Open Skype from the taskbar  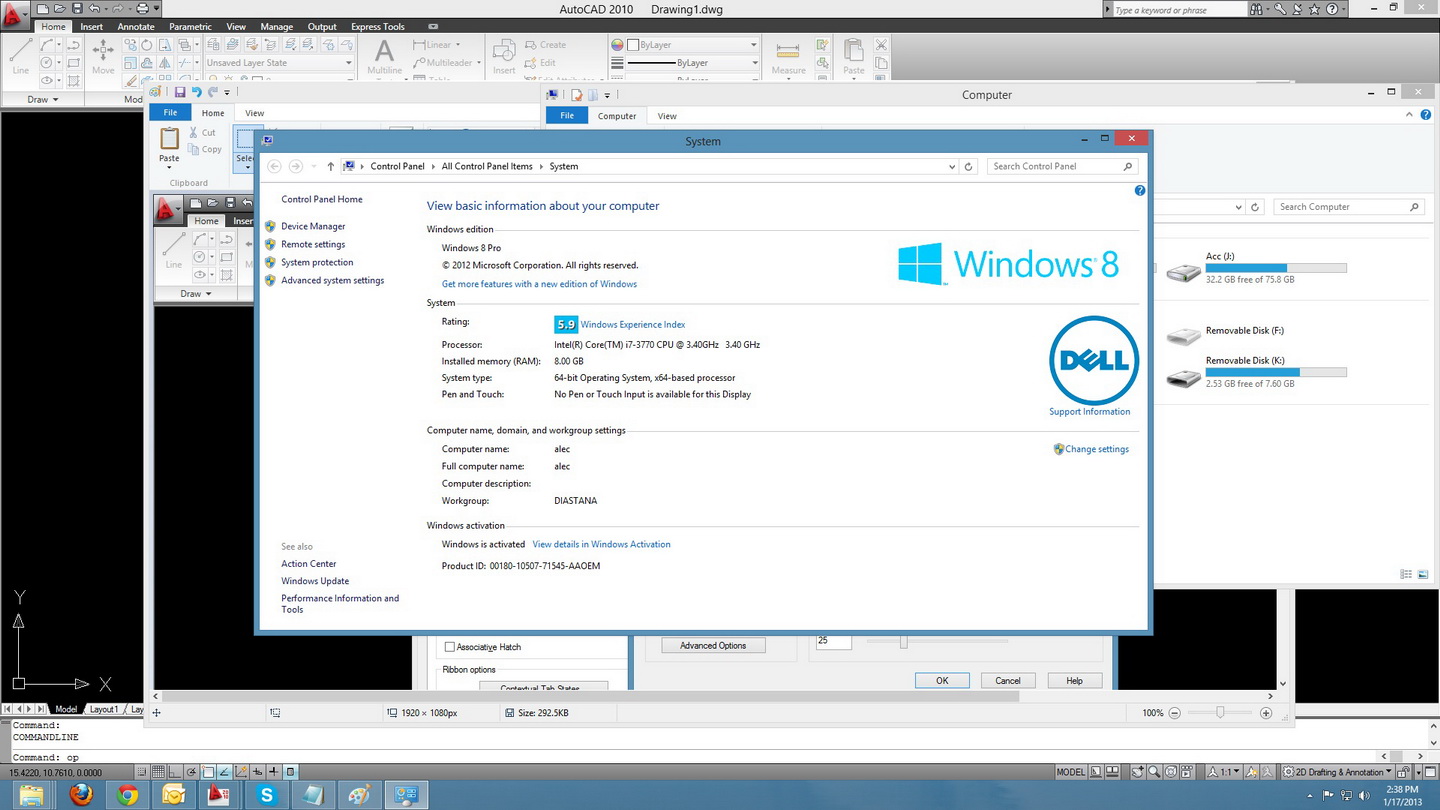[266, 795]
